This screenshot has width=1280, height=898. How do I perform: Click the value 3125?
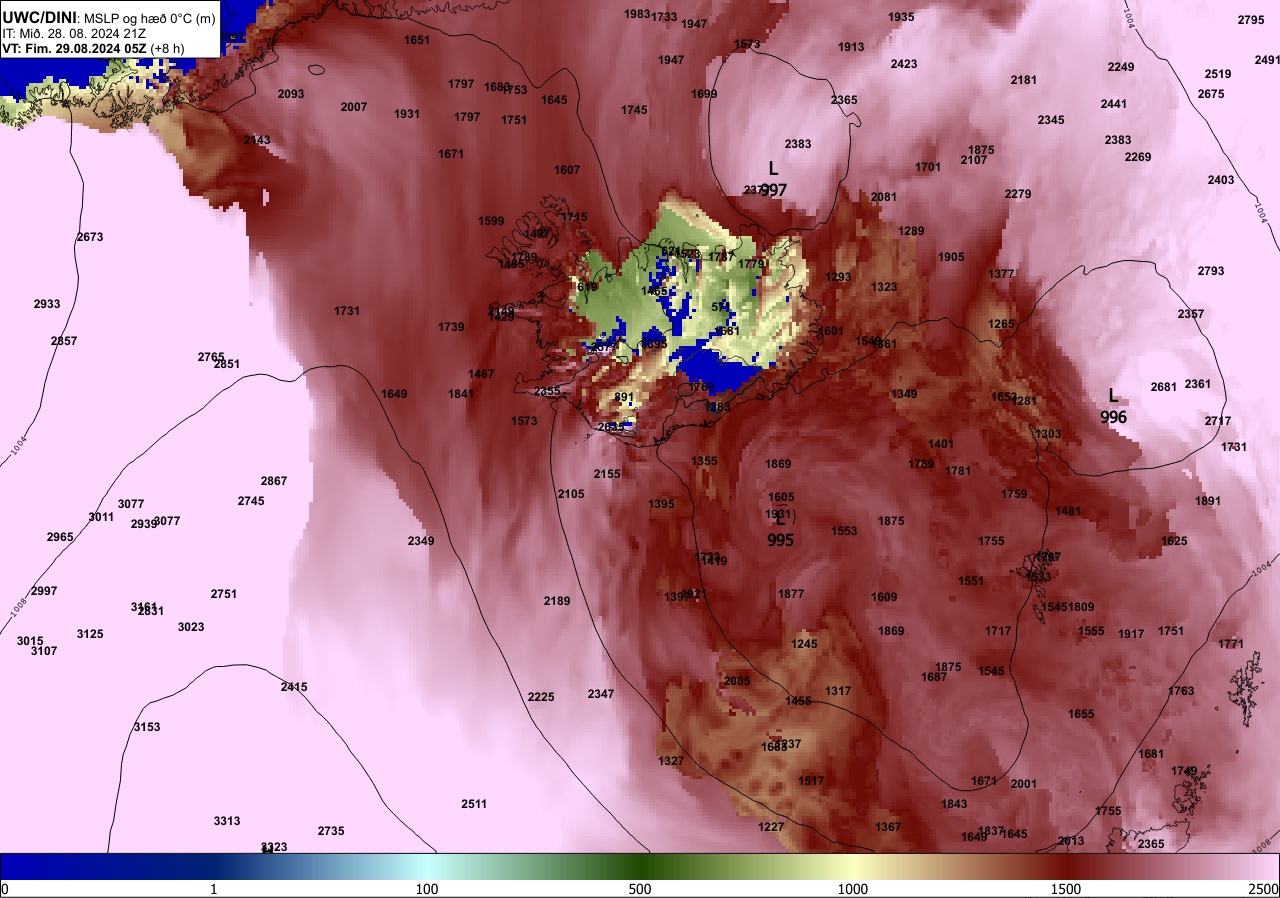[90, 634]
